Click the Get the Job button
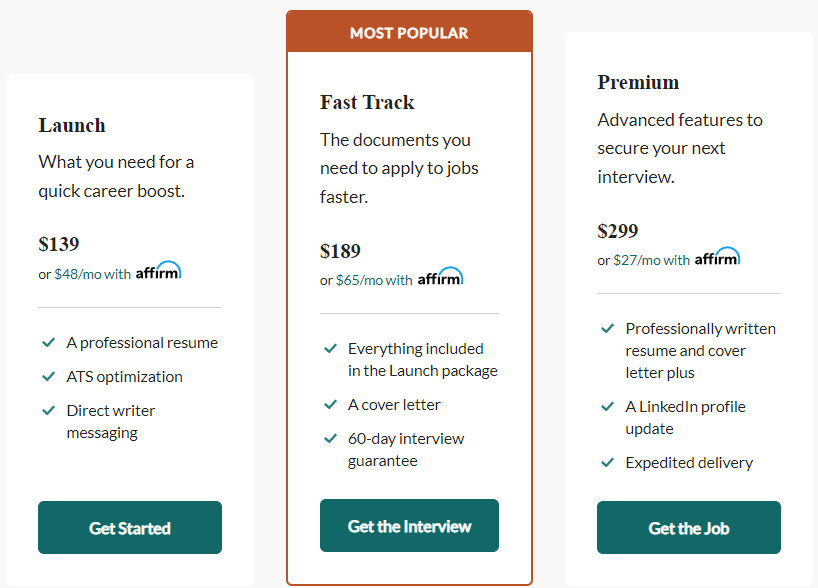The width and height of the screenshot is (818, 588). [689, 527]
